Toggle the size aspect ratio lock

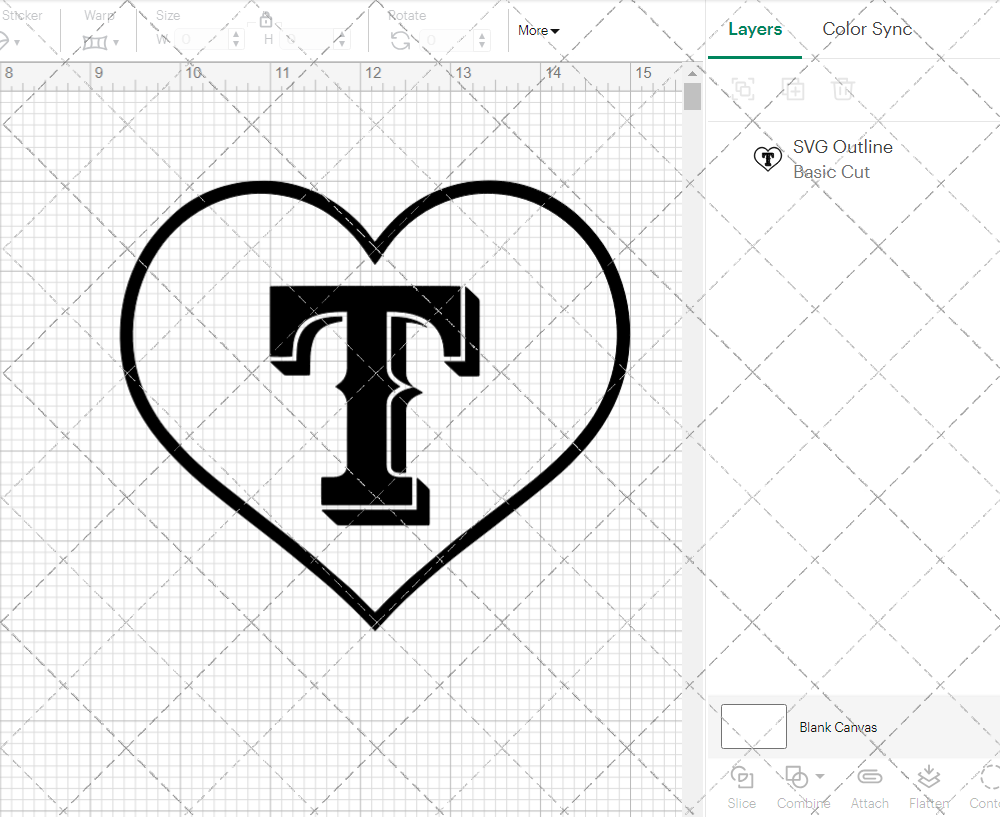point(266,19)
